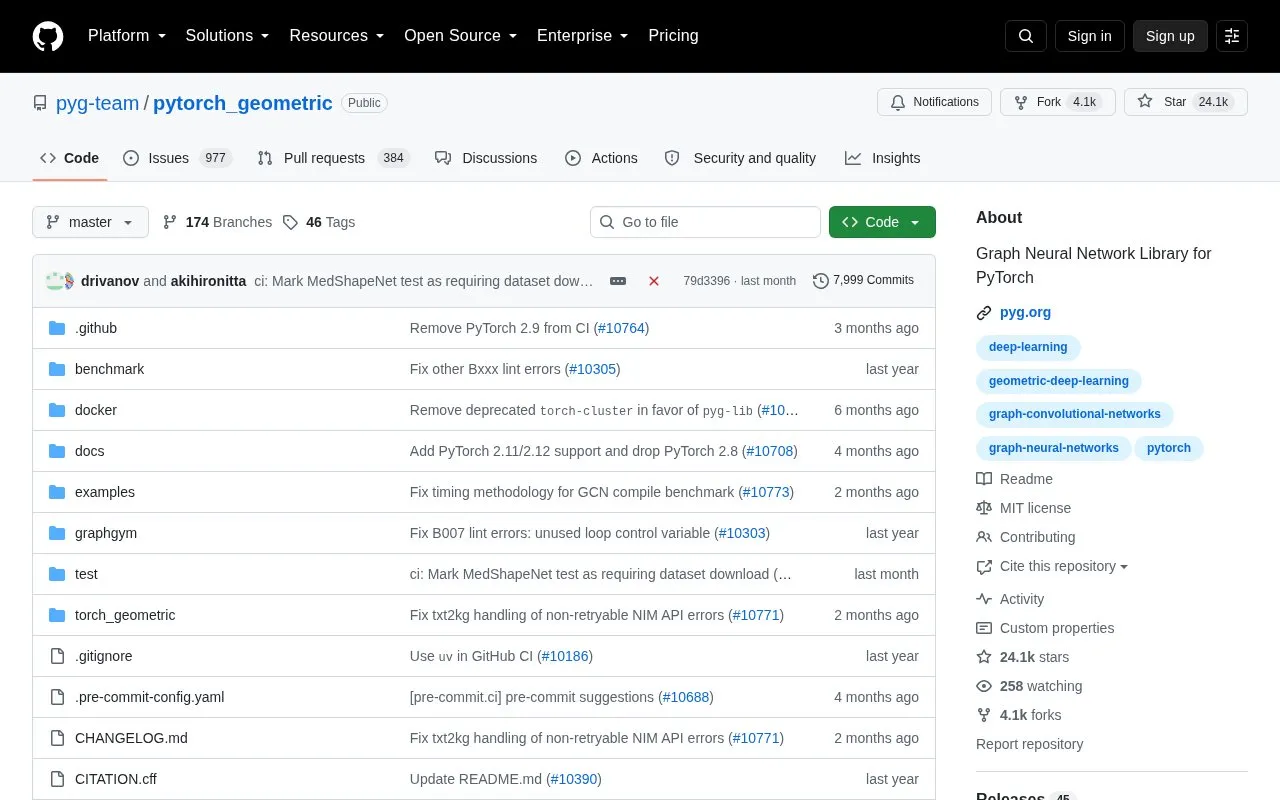Click the Notifications button
The image size is (1280, 800).
pyautogui.click(x=934, y=102)
